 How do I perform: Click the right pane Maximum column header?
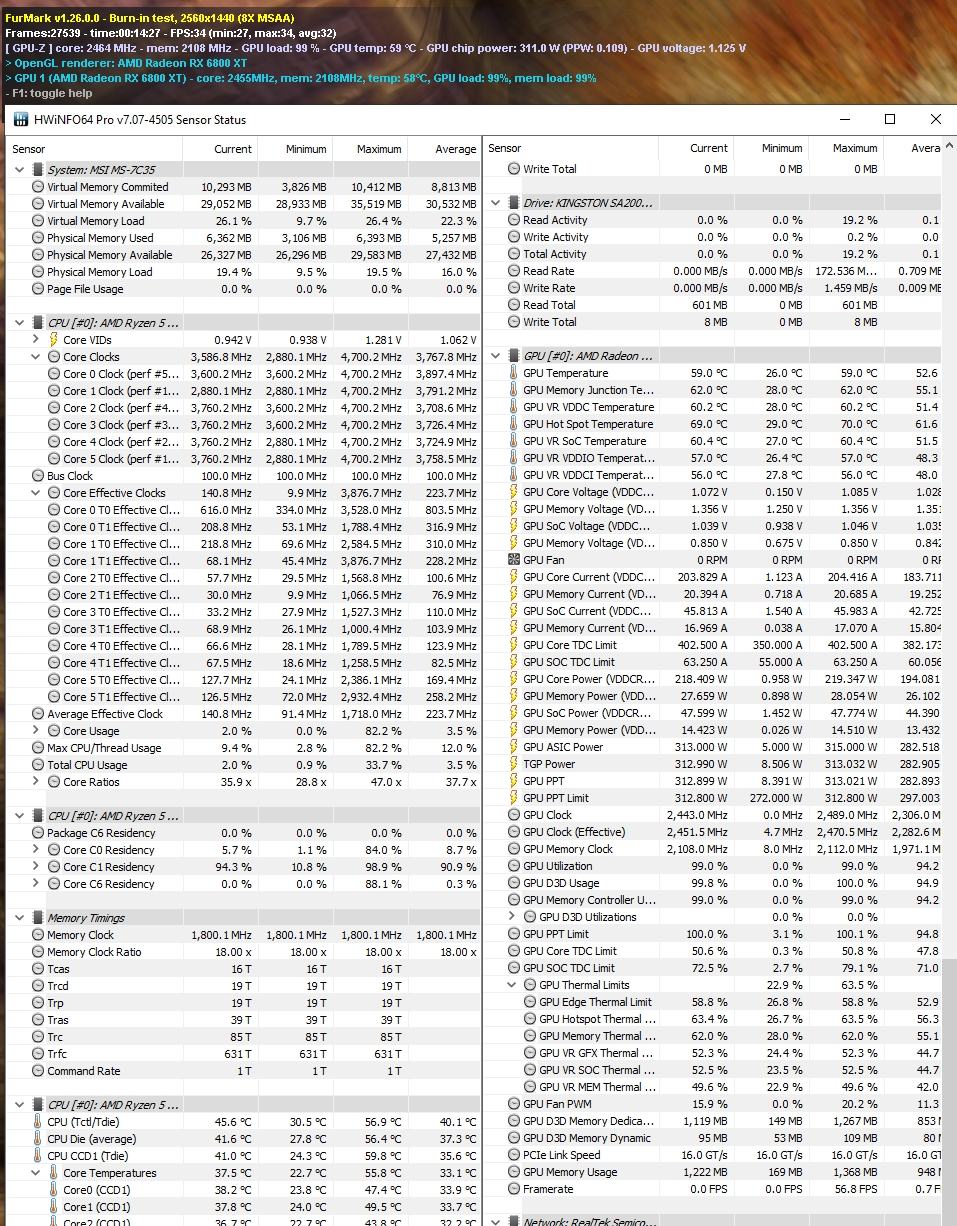tap(844, 148)
